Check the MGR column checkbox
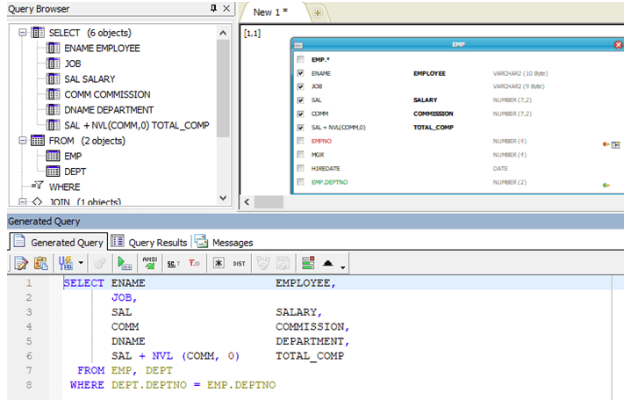The height and width of the screenshot is (401, 626). (301, 155)
